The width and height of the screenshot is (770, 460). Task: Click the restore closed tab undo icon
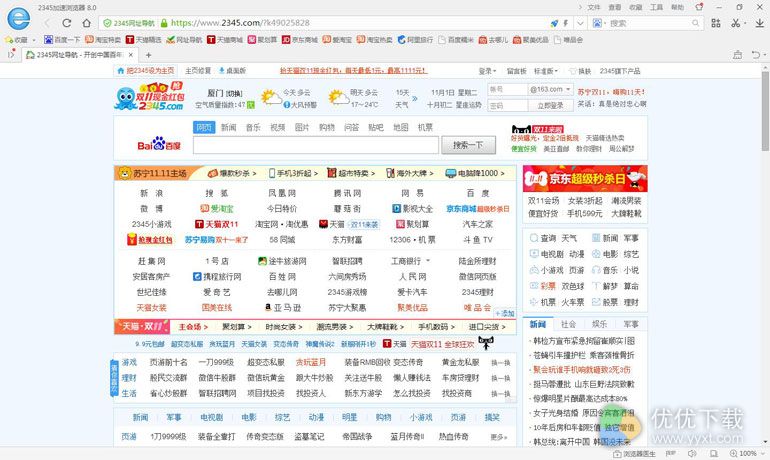click(x=756, y=55)
